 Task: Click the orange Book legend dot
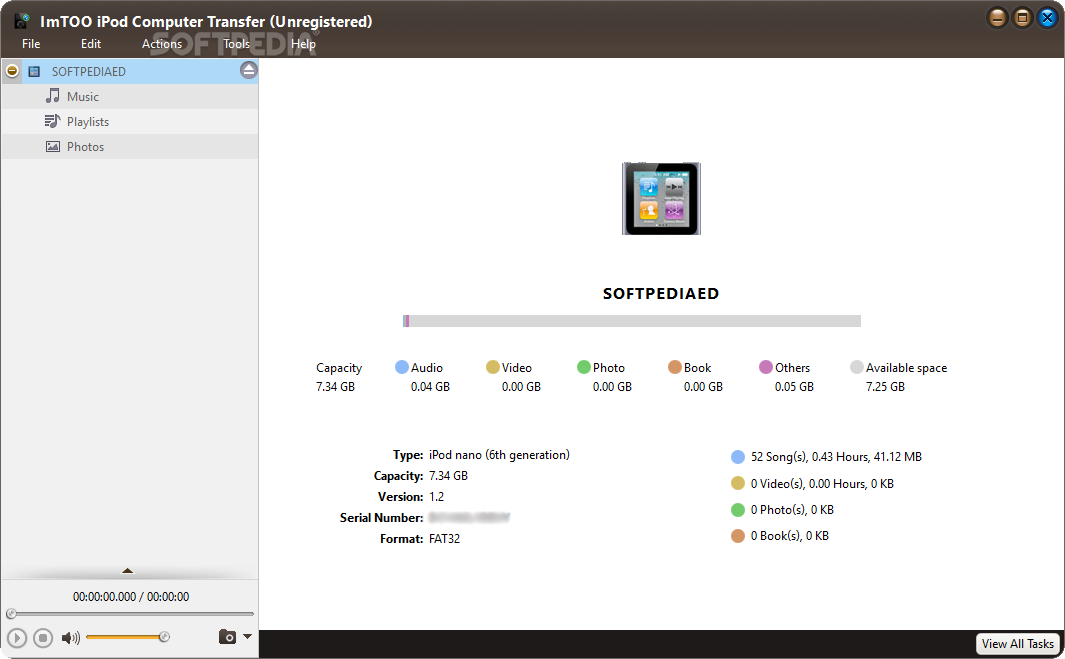[674, 367]
